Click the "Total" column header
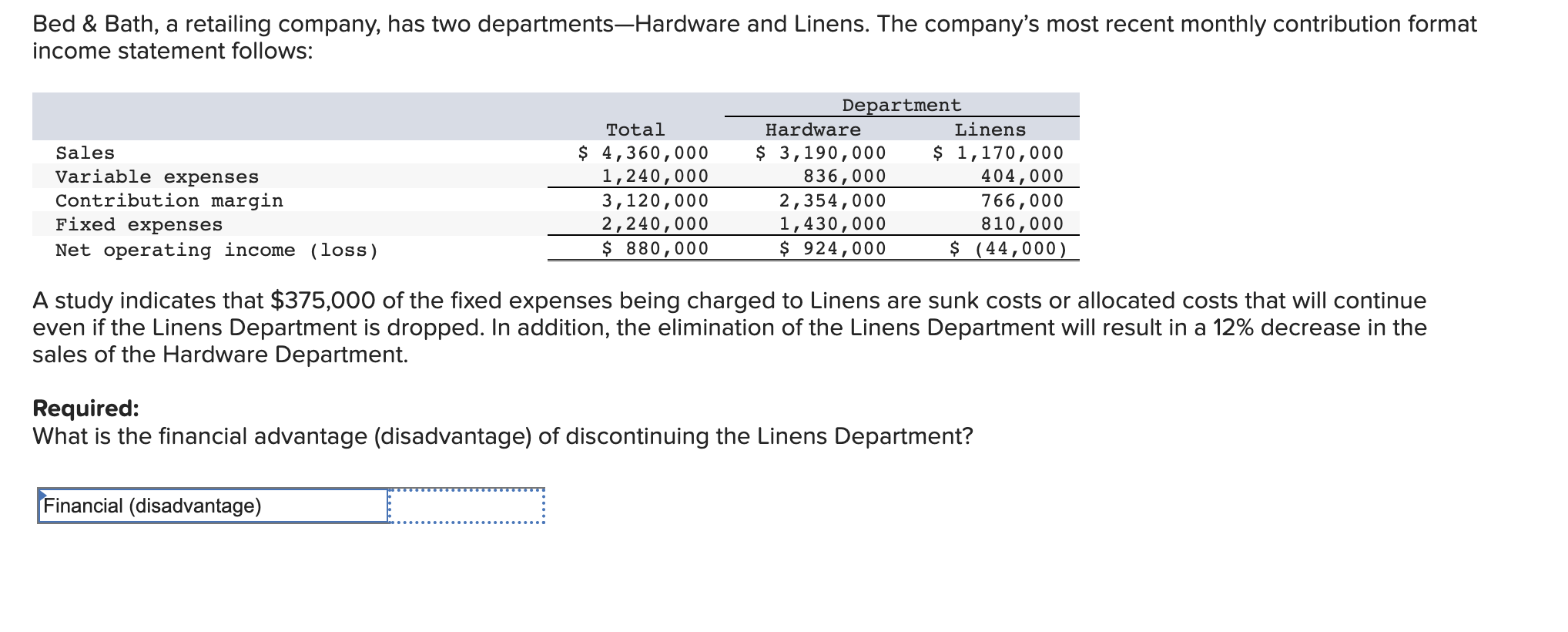The image size is (1568, 632). click(635, 129)
